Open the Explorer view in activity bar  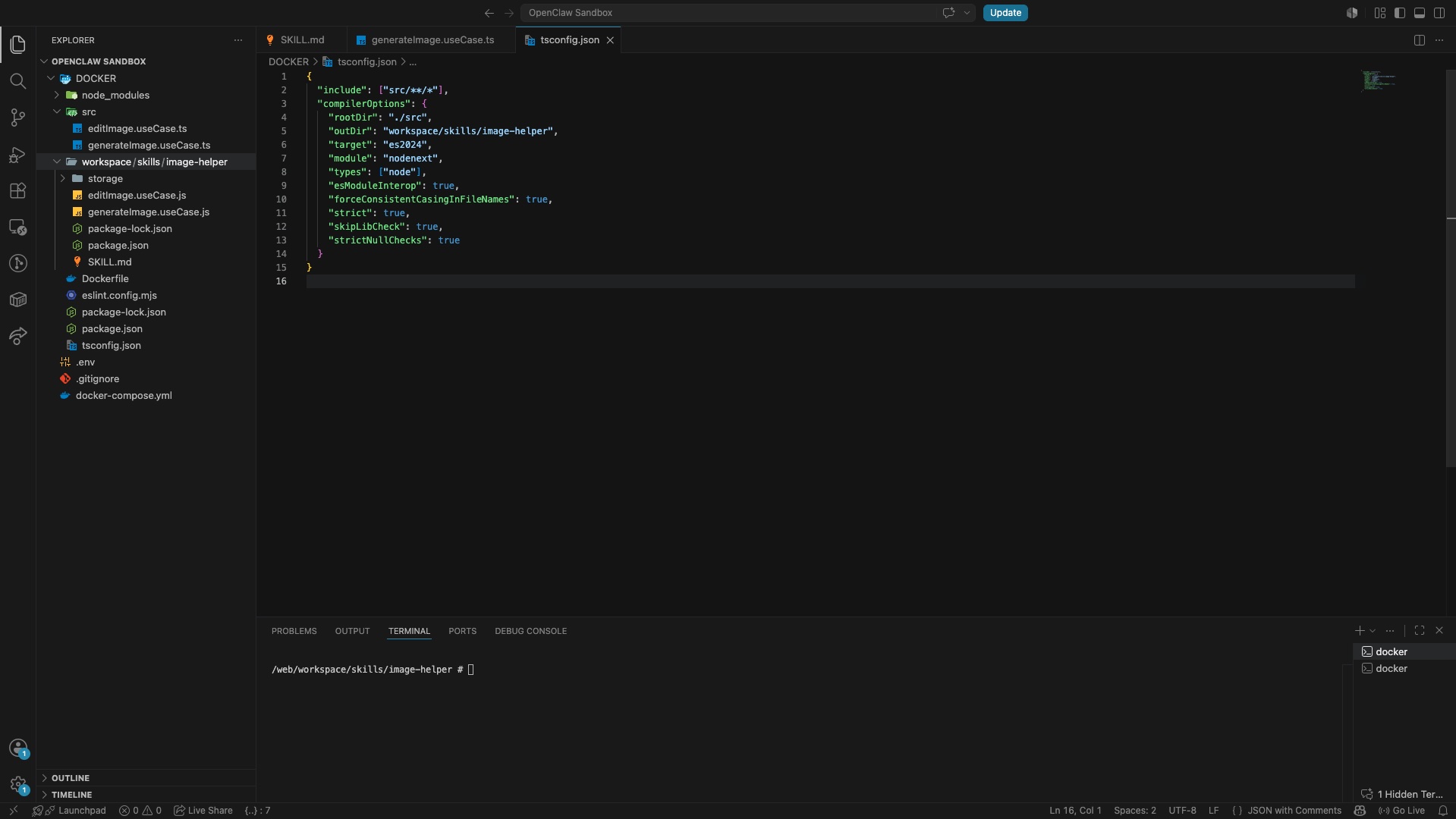(x=17, y=45)
